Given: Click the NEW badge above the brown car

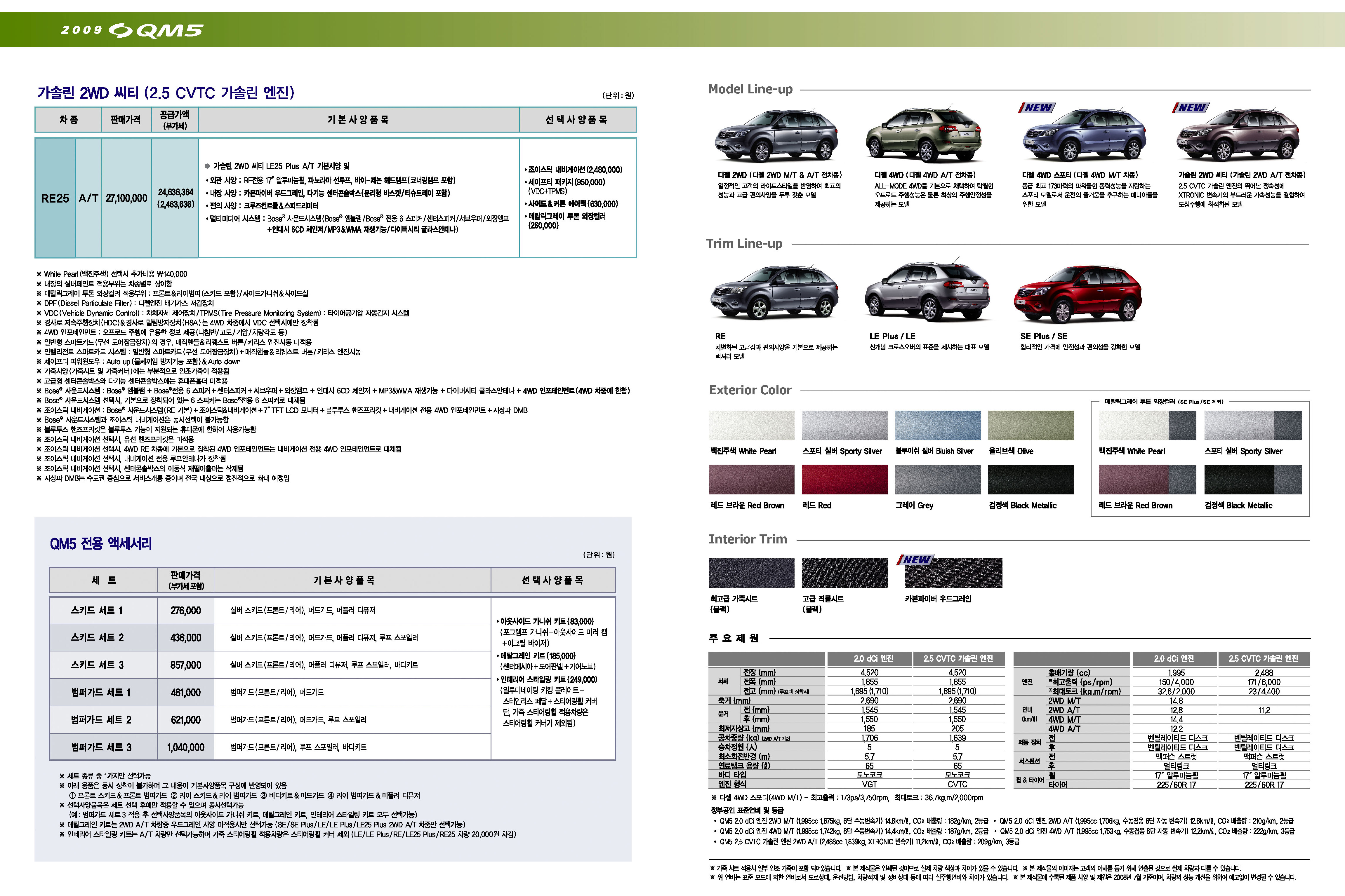Looking at the screenshot, I should coord(1191,107).
